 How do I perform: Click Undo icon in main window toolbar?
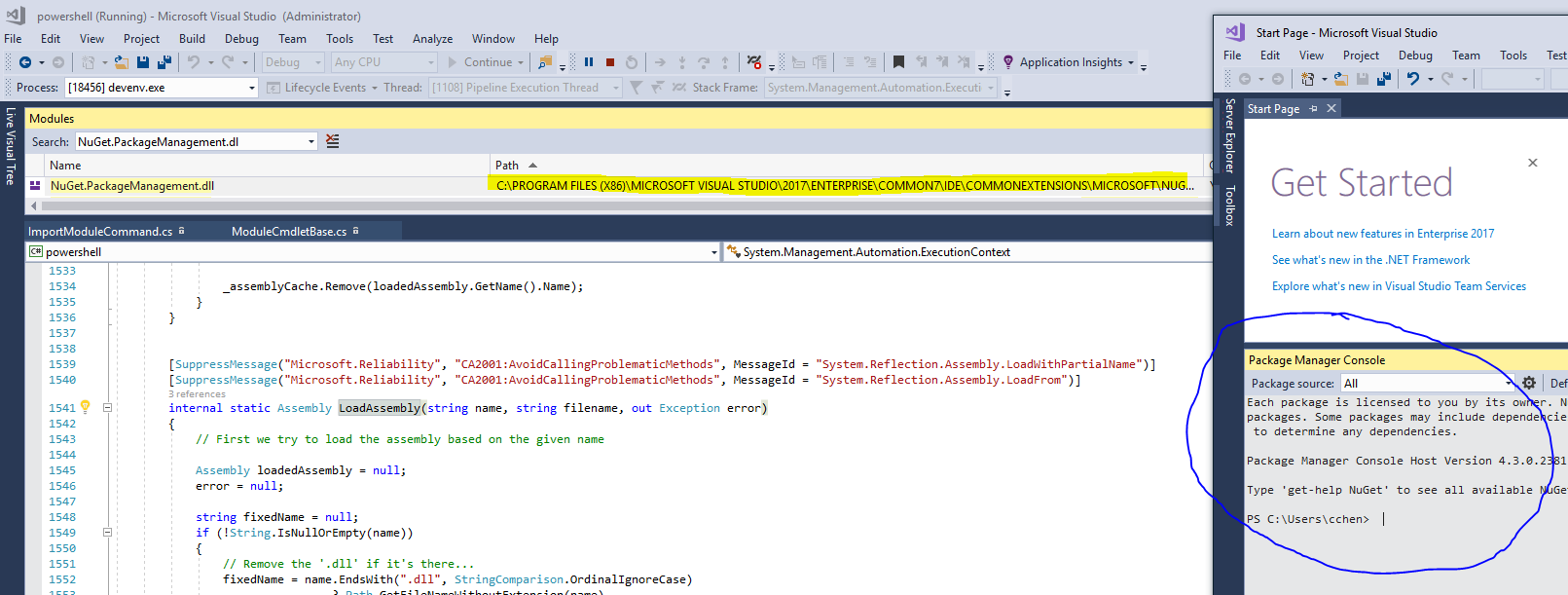point(194,62)
